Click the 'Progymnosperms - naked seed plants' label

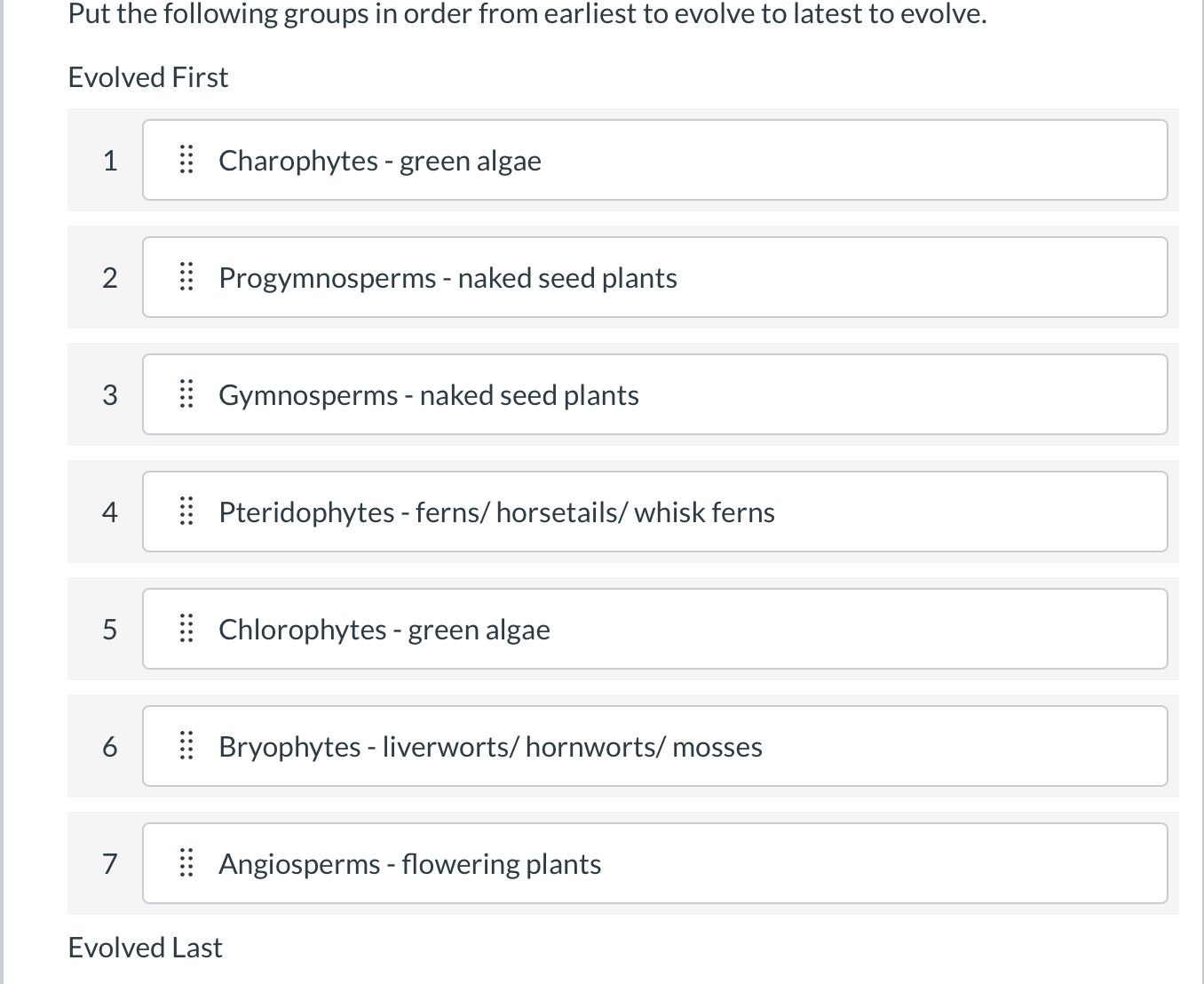pos(448,278)
